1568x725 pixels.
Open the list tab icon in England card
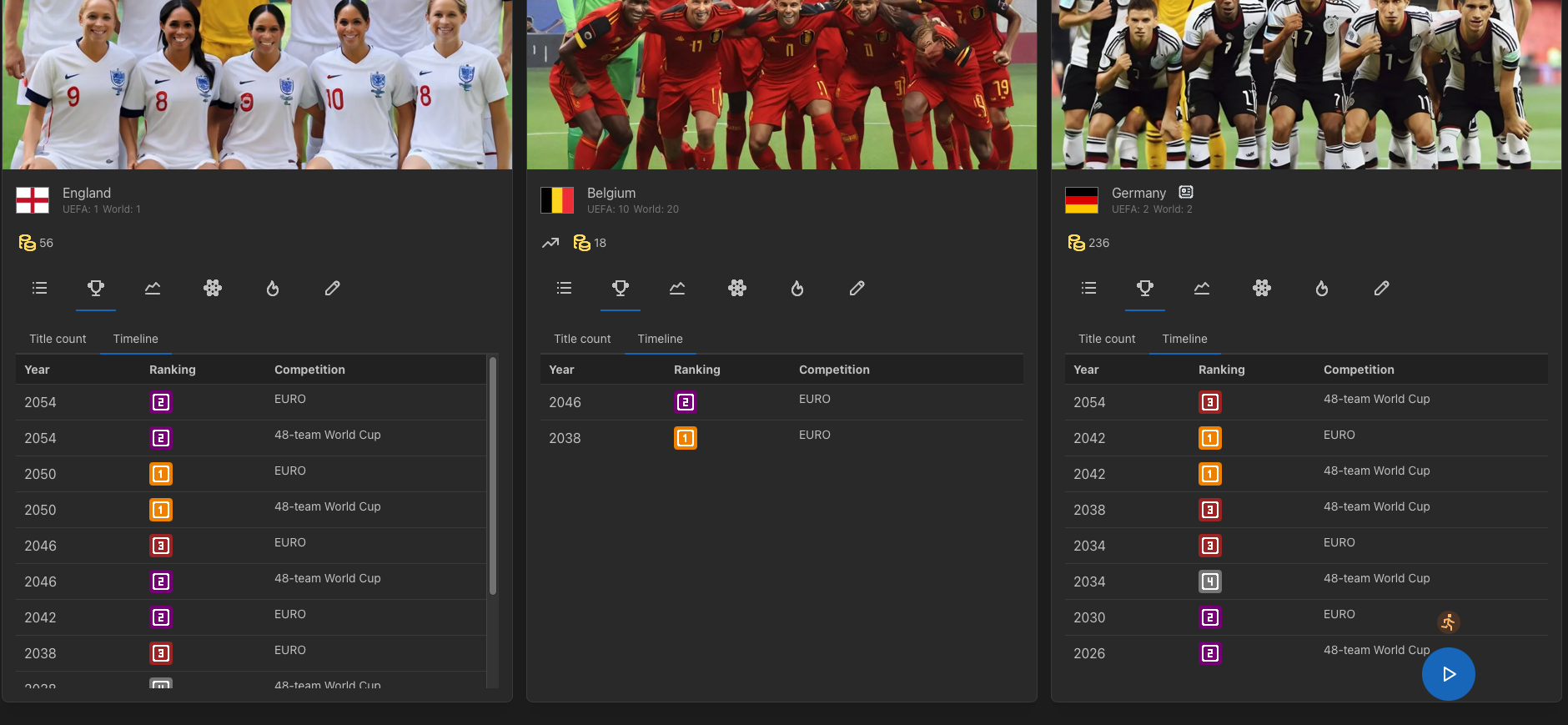coord(39,288)
